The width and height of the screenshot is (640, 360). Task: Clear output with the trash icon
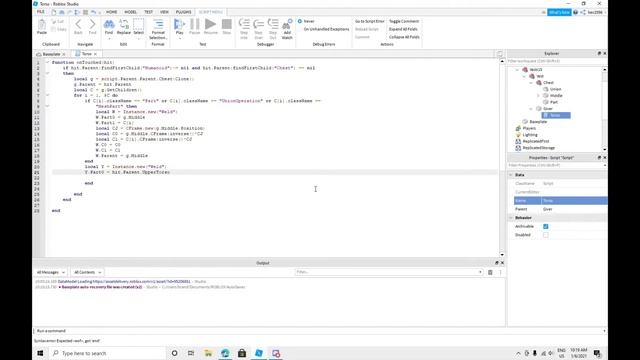pos(490,272)
